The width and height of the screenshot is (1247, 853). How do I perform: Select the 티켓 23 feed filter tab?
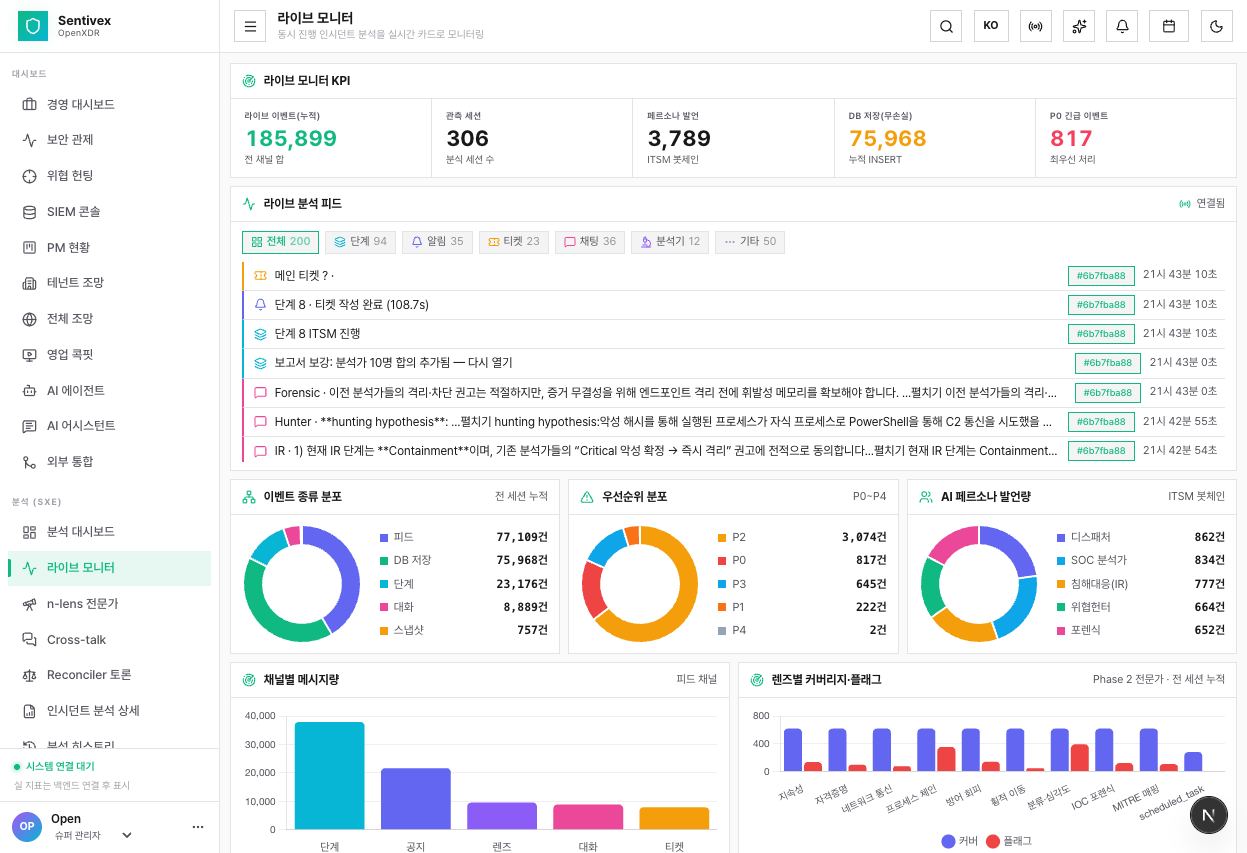(x=514, y=242)
